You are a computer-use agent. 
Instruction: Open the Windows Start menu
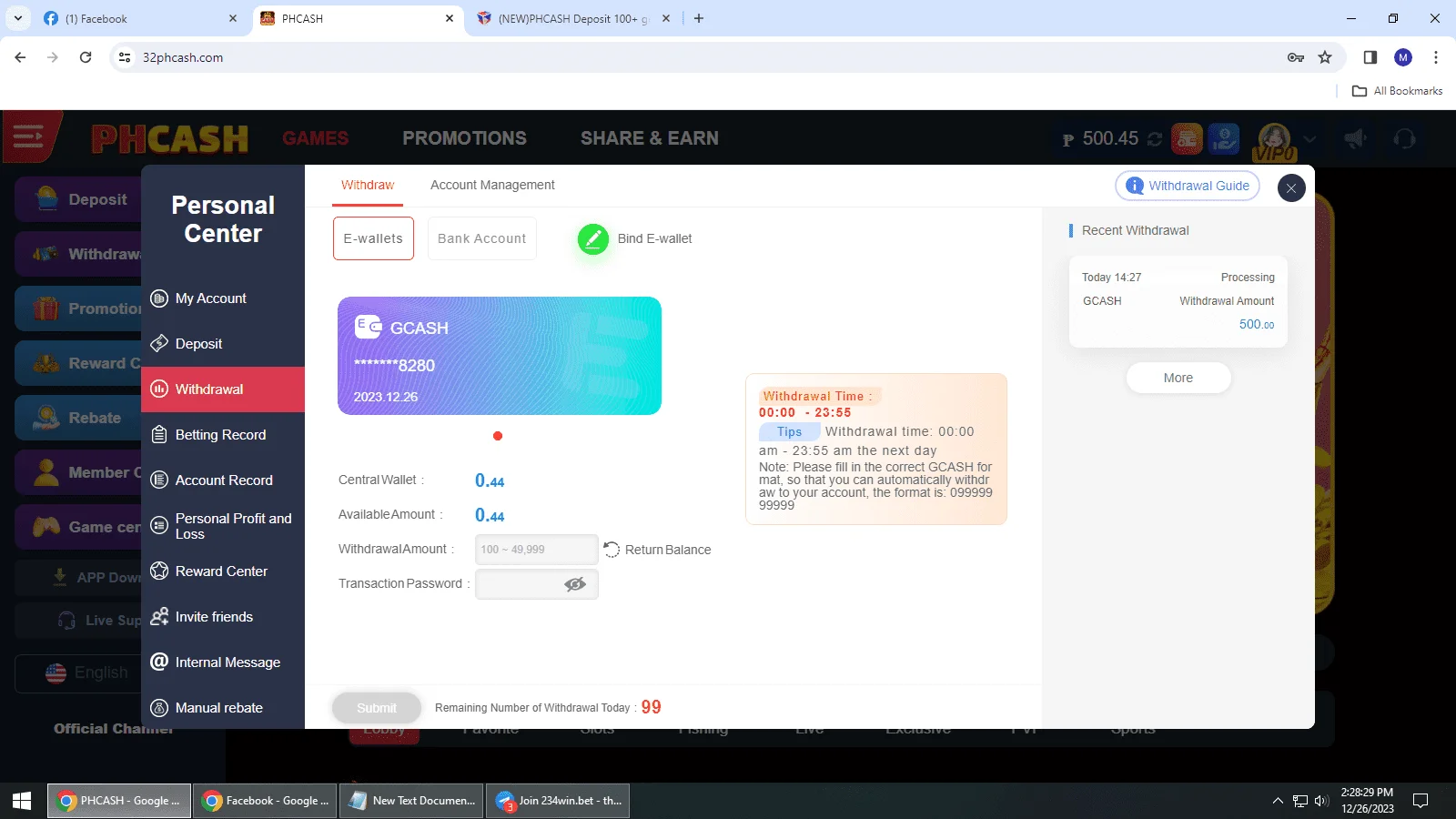click(x=22, y=801)
